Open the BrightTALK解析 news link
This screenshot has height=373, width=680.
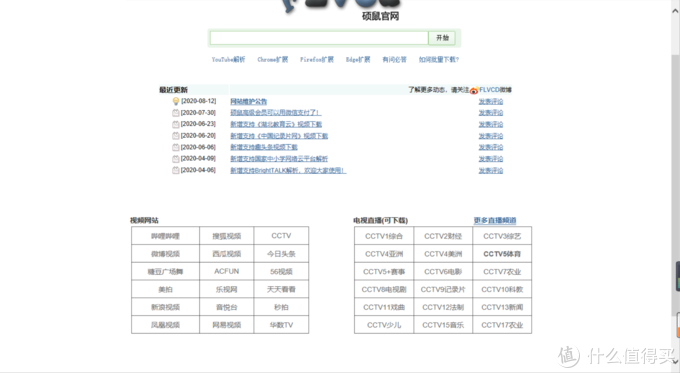(x=288, y=171)
